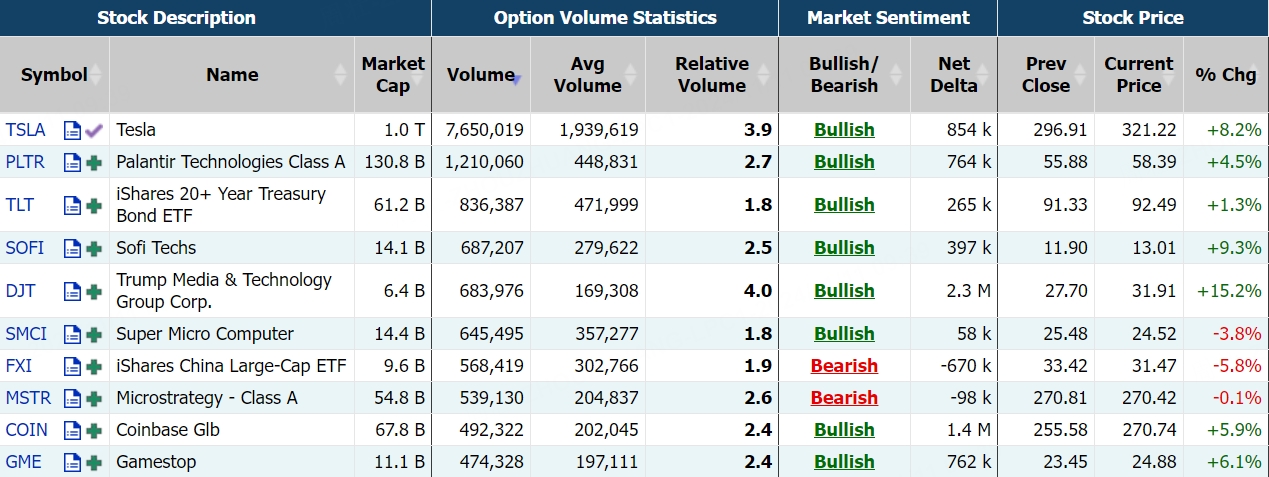Add DJT with the green plus icon
This screenshot has height=477, width=1269.
94,291
